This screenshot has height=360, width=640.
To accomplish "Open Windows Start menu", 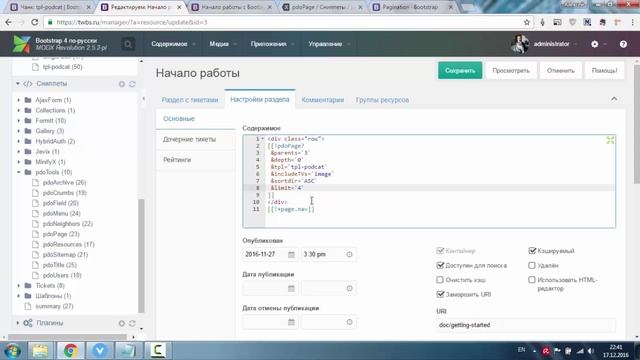I will [x=12, y=351].
